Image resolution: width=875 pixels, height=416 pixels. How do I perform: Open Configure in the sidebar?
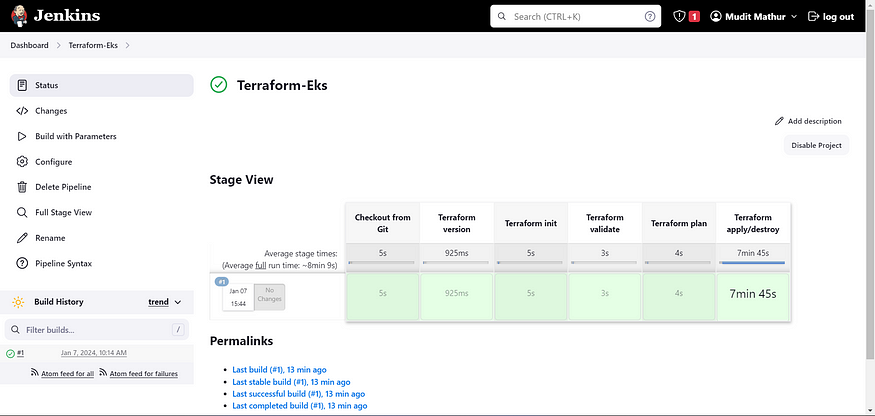pos(102,162)
